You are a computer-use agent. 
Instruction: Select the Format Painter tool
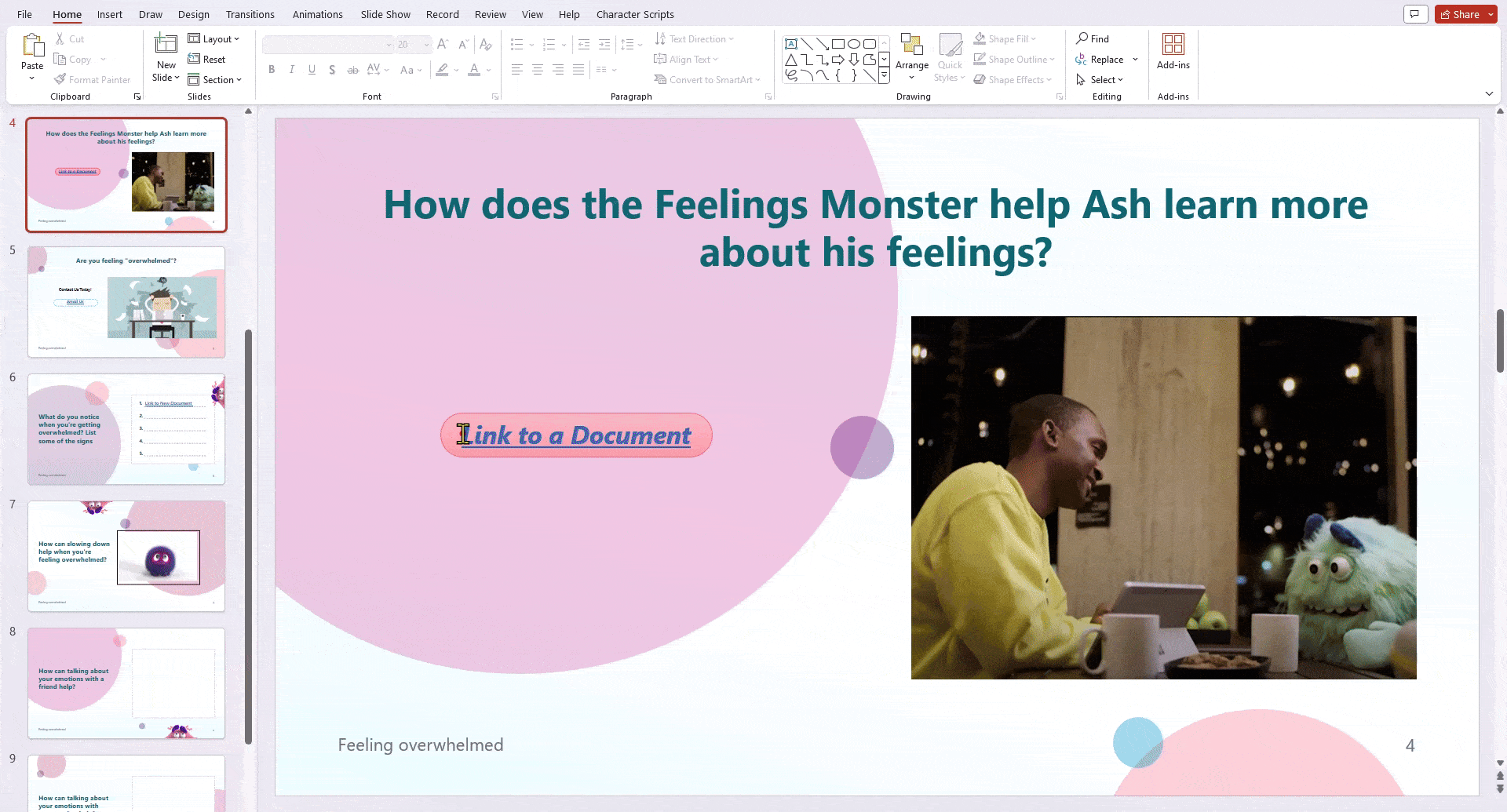(93, 79)
